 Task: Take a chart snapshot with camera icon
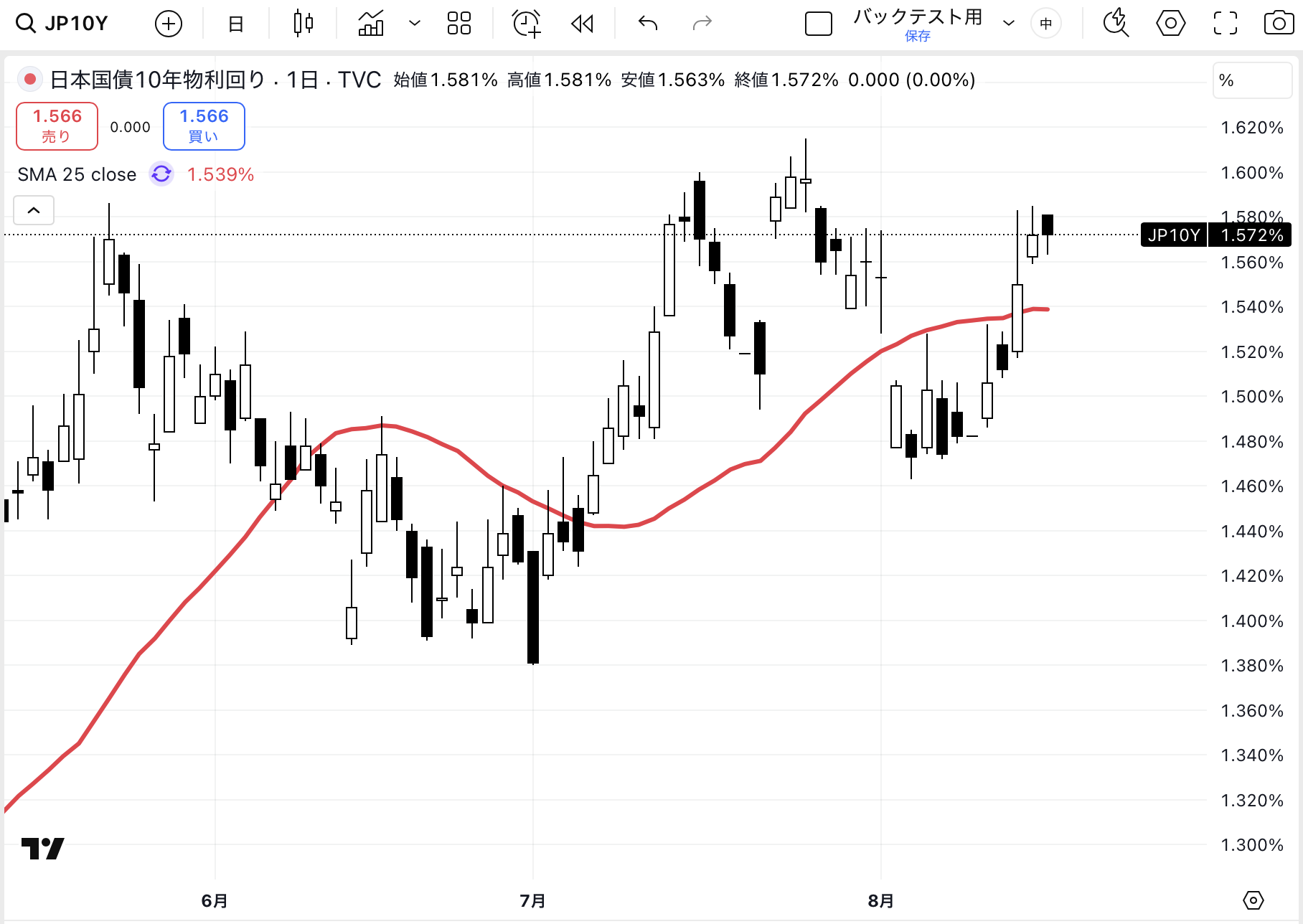point(1279,24)
